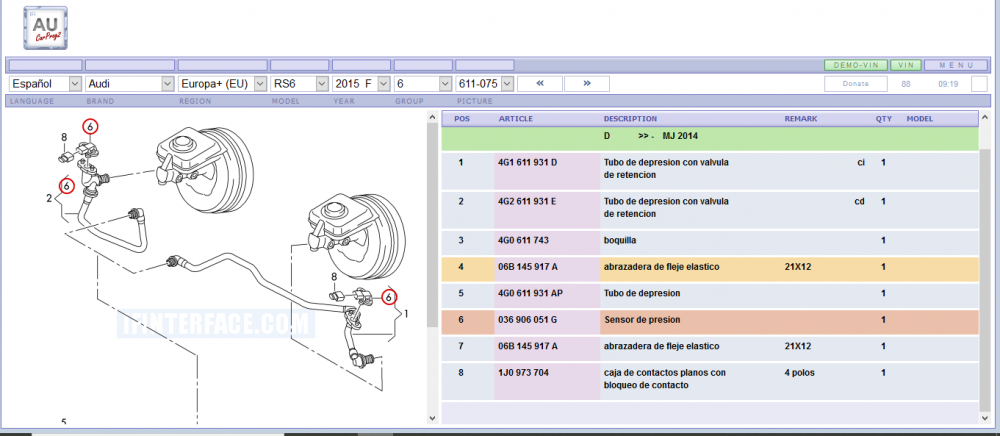
Task: Click the Tubo de depresion description in row 5
Action: point(642,293)
